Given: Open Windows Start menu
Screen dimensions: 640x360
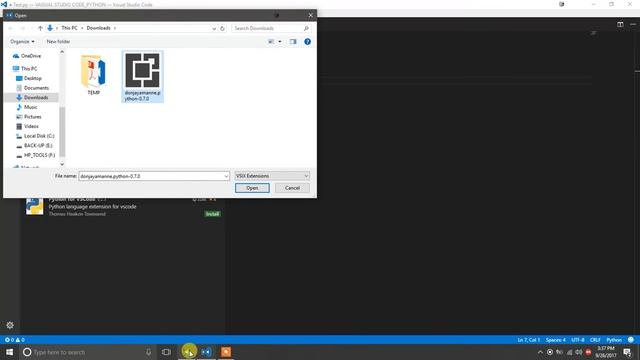Looking at the screenshot, I should (x=9, y=352).
